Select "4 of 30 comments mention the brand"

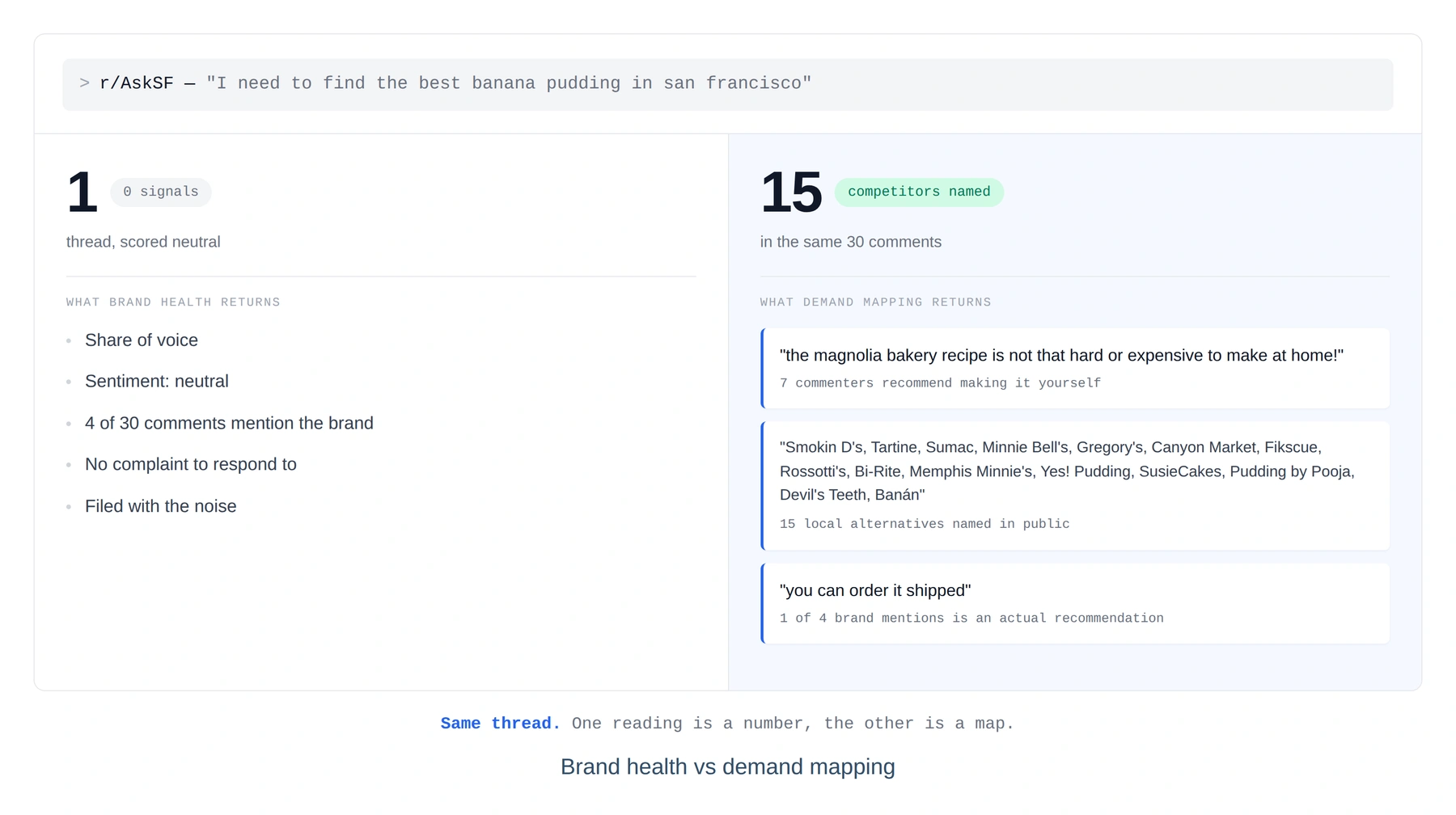[229, 424]
